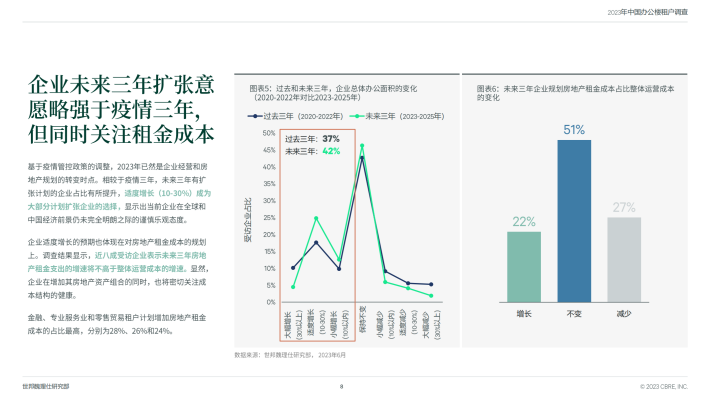Click the 51% label above the blue bar
This screenshot has height=399, width=710.
tap(574, 130)
